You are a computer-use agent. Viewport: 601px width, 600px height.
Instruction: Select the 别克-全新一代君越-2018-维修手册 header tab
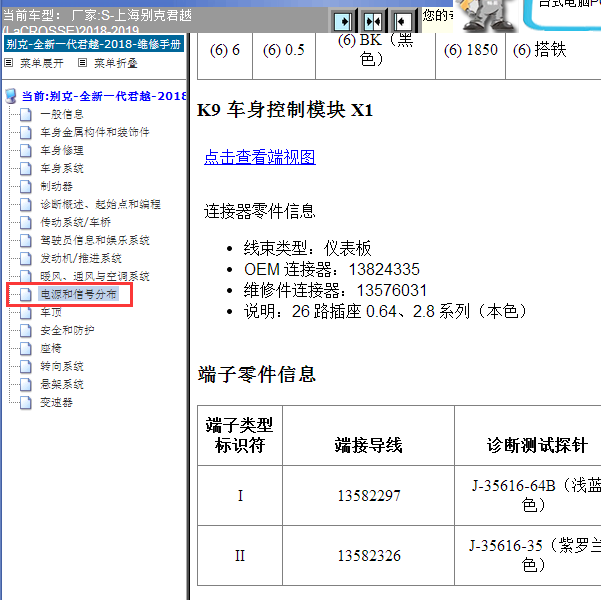tap(94, 44)
